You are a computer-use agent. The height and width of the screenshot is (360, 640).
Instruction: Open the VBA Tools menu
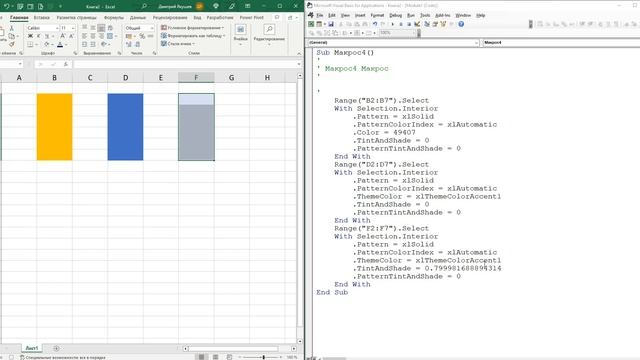[x=425, y=15]
